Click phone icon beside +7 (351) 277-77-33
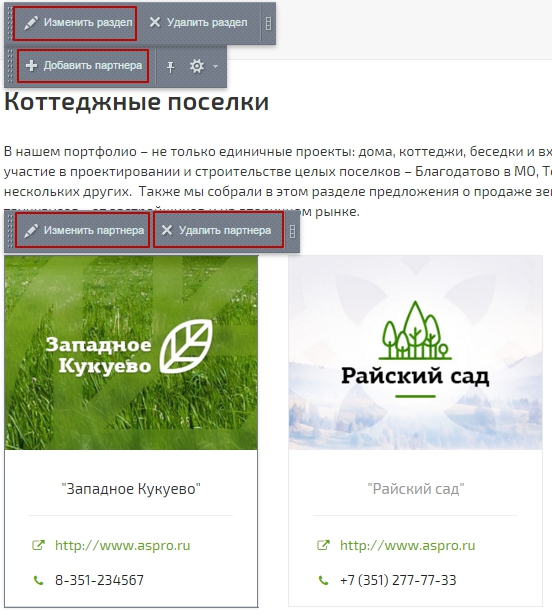The image size is (552, 616). 323,580
